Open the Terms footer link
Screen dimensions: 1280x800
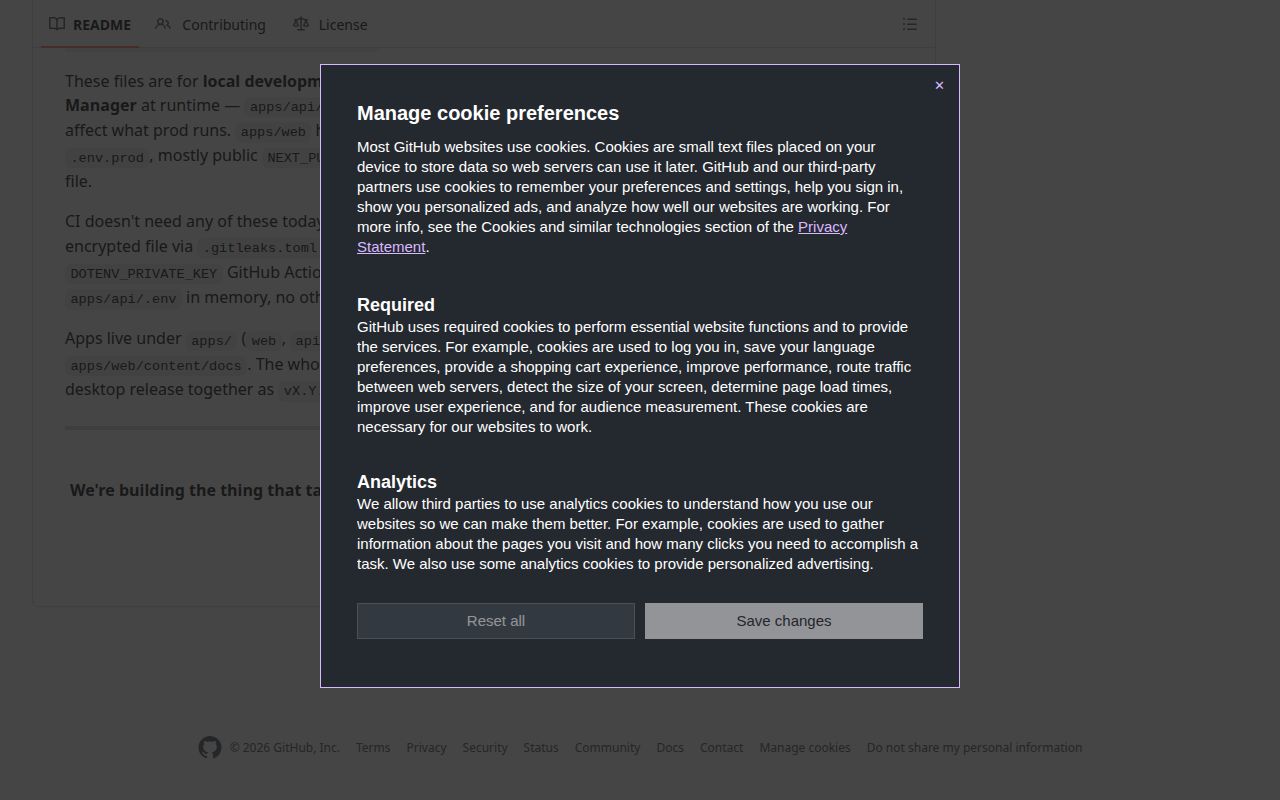pos(373,748)
